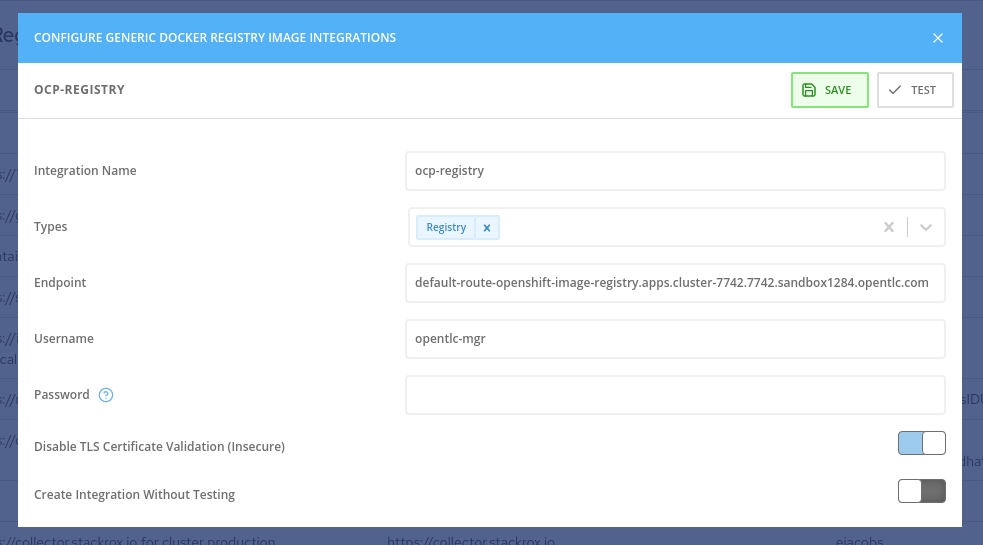Viewport: 983px width, 545px height.
Task: Click the OCP-REGISTRY panel heading
Action: coord(79,90)
